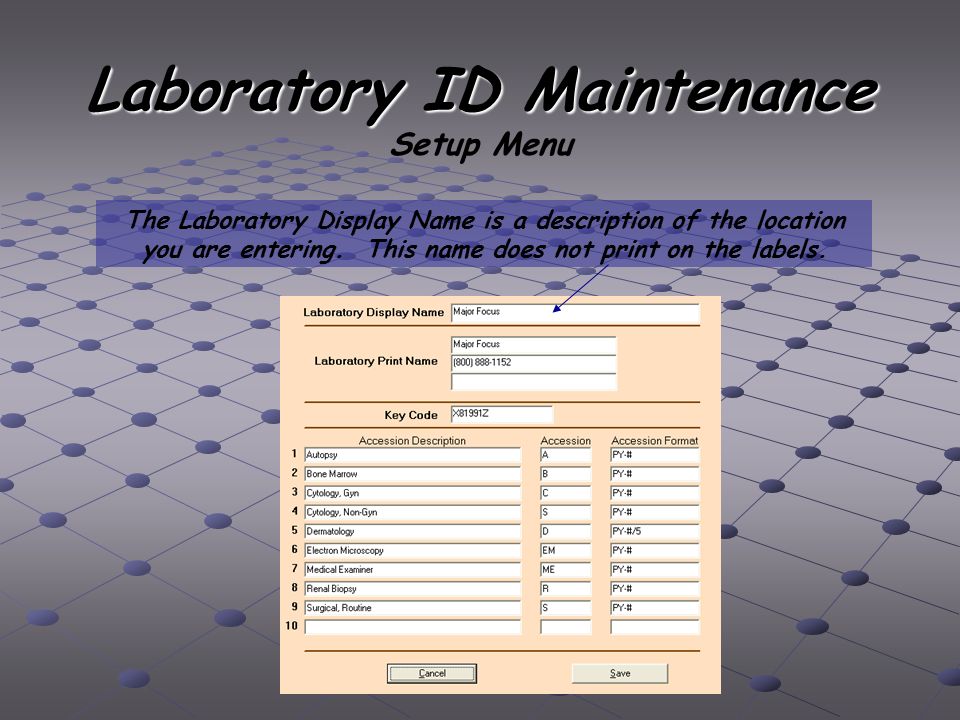Click Accession Format field for Cytology, Gyn
This screenshot has height=720, width=960.
tap(654, 493)
